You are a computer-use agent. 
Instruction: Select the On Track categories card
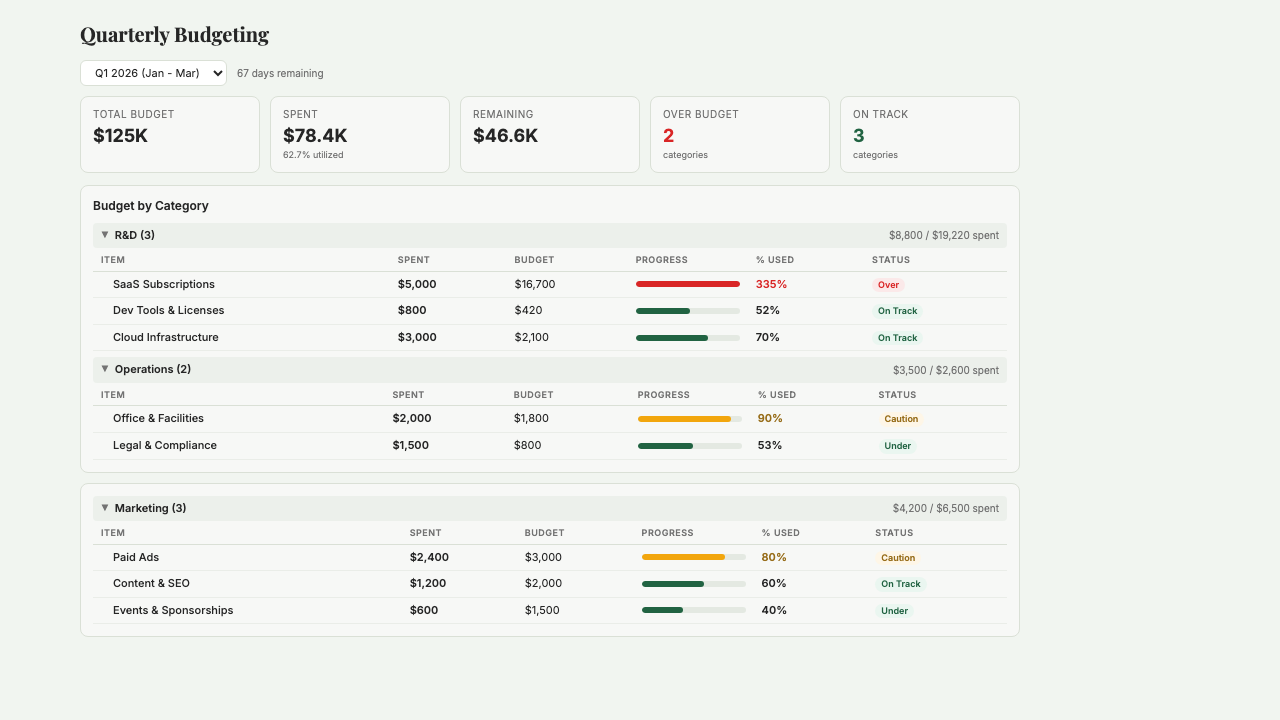(929, 134)
